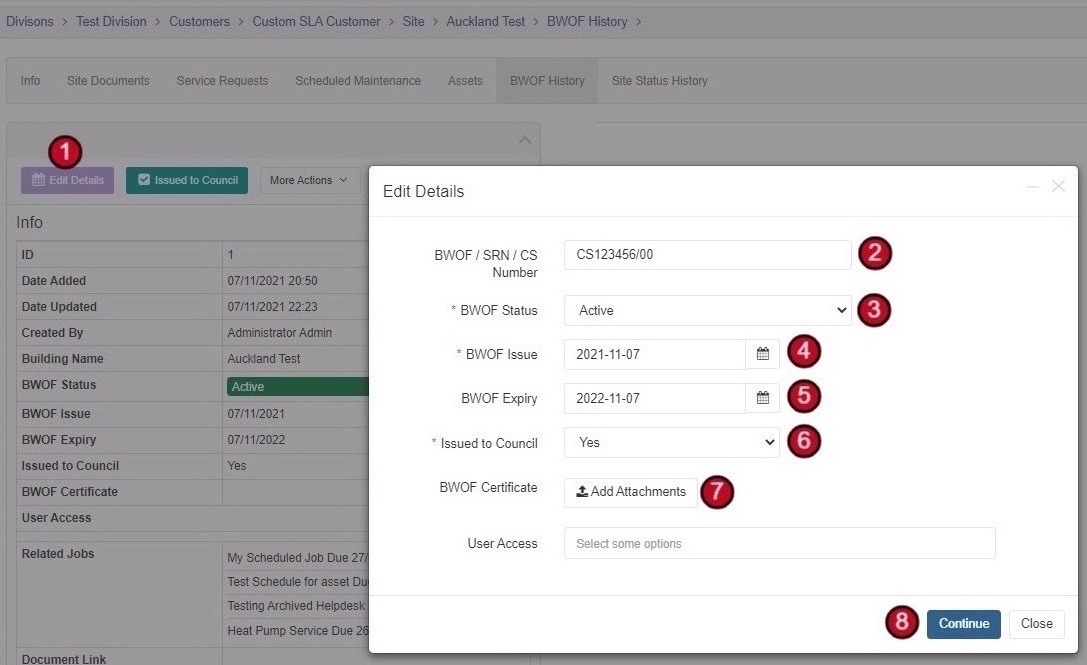
Task: Click the BWOF Expiry date field
Action: click(655, 398)
